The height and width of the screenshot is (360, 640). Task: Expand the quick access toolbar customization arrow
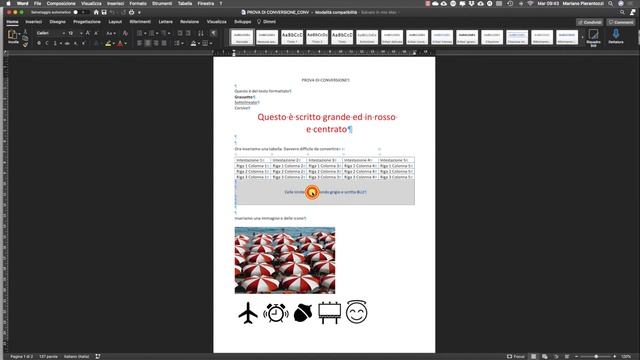pos(139,13)
